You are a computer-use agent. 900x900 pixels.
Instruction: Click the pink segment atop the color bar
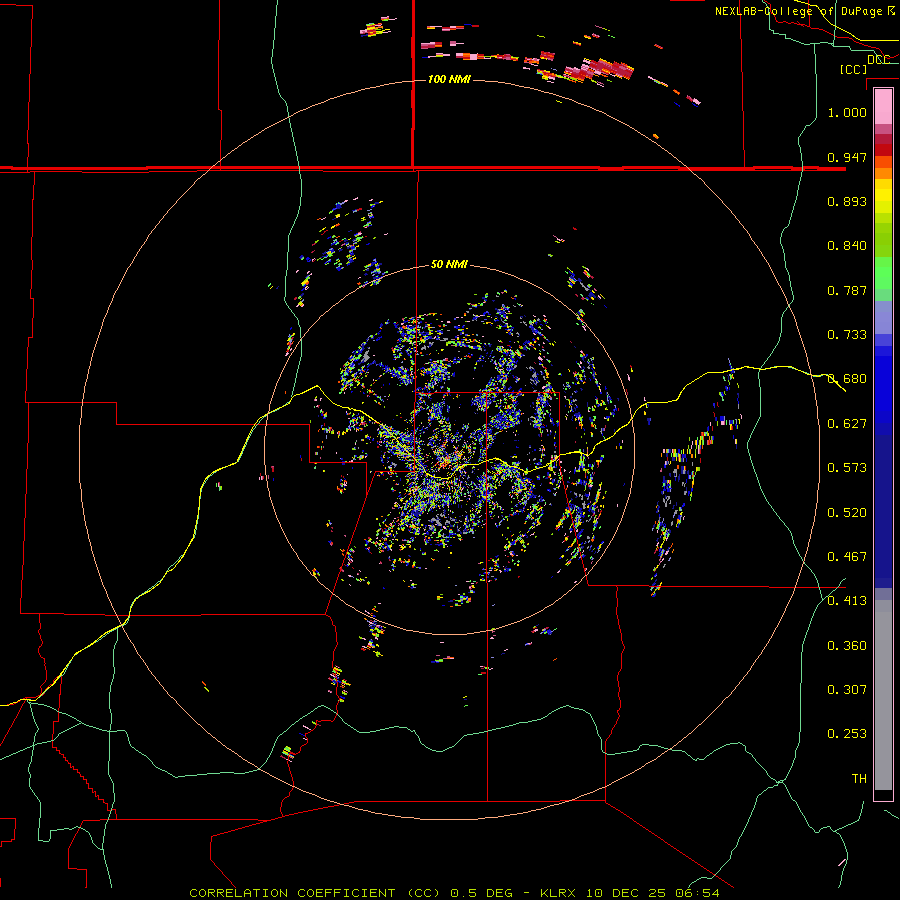(x=883, y=107)
